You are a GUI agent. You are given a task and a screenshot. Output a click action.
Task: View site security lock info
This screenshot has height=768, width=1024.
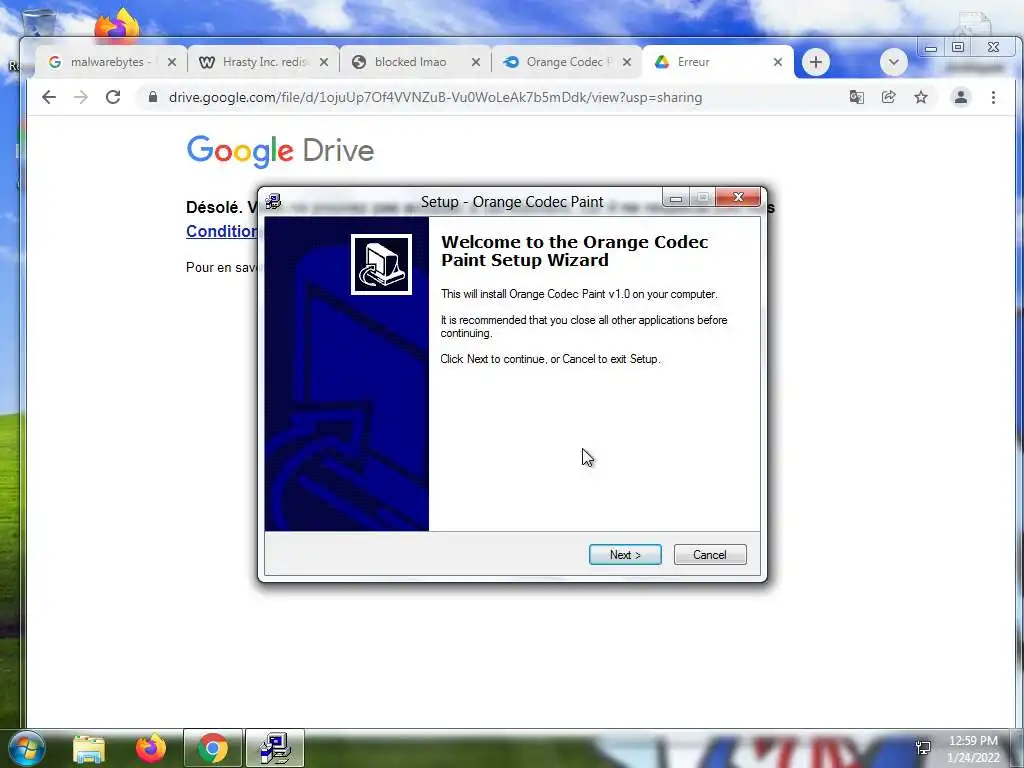pyautogui.click(x=153, y=97)
